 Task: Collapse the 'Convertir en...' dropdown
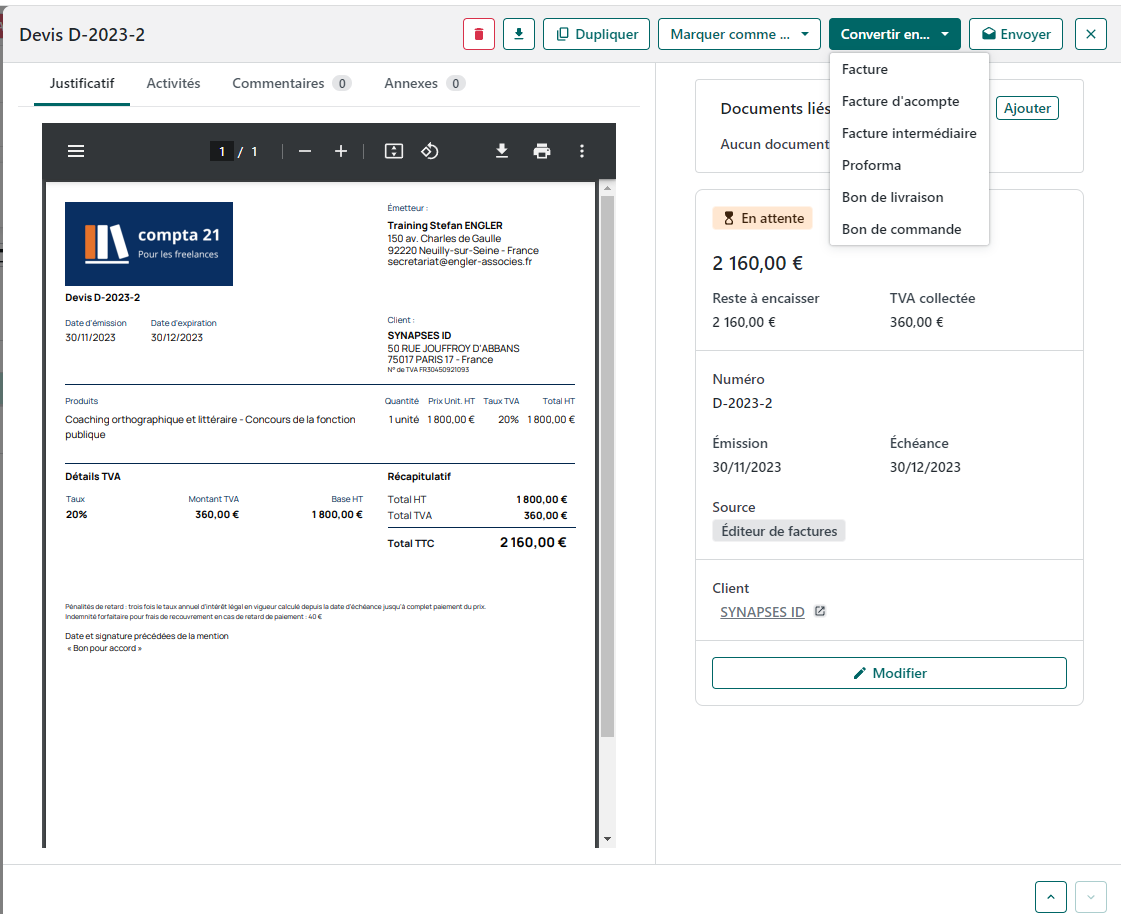894,34
